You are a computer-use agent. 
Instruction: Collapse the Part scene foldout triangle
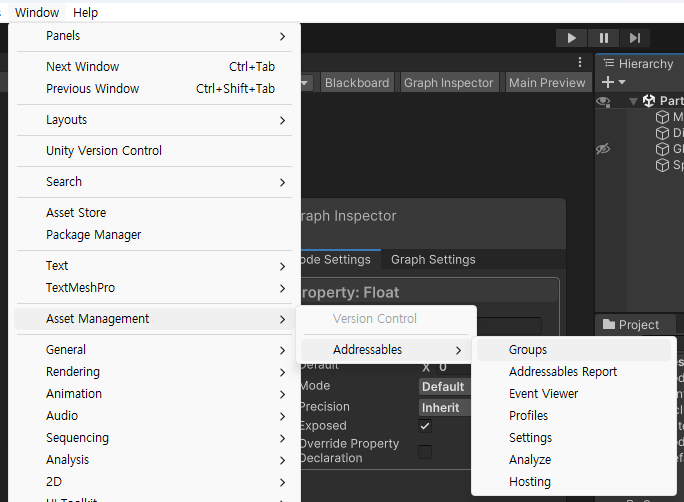[x=633, y=102]
